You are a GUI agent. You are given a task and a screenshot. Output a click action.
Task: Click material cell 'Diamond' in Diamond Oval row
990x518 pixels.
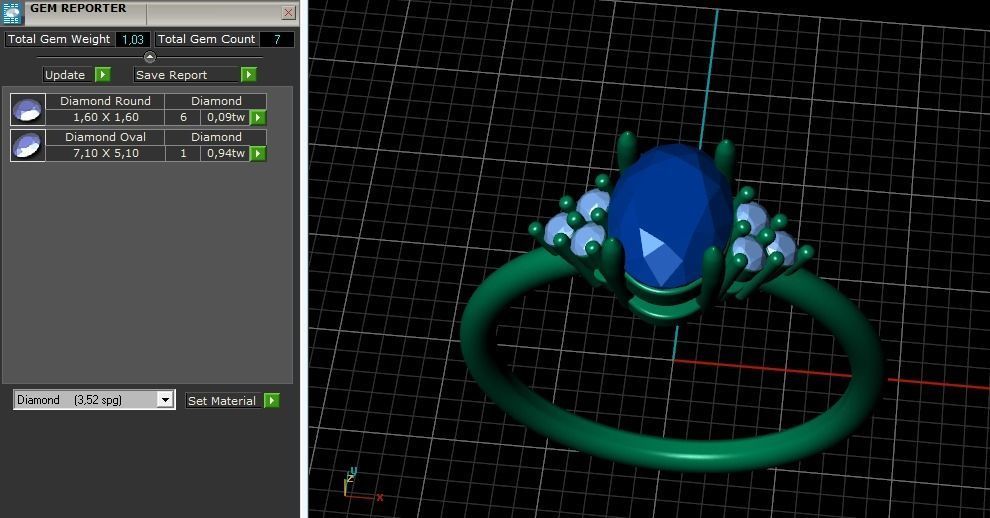coord(216,137)
